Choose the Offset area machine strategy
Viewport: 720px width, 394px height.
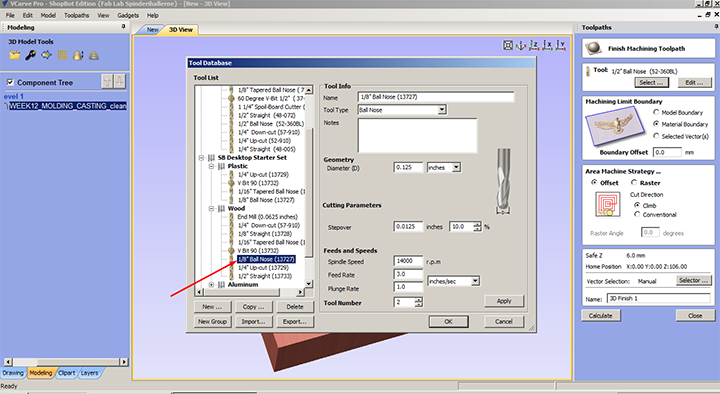pyautogui.click(x=594, y=182)
